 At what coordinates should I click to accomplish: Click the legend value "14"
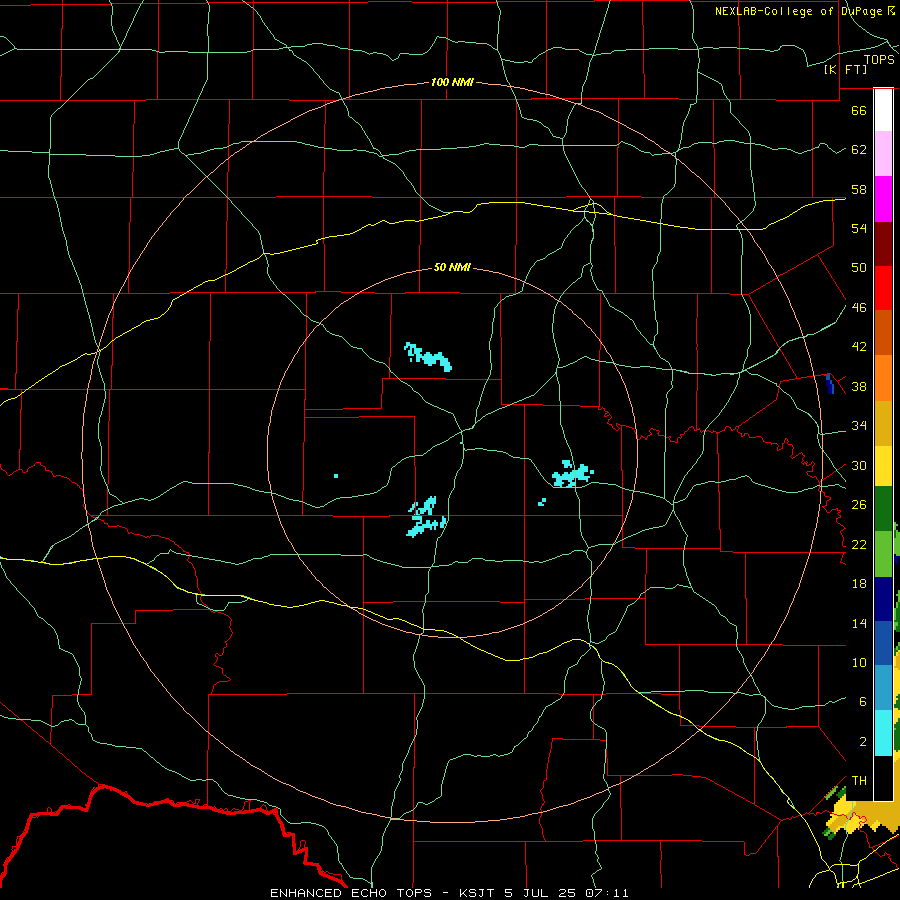[x=859, y=624]
